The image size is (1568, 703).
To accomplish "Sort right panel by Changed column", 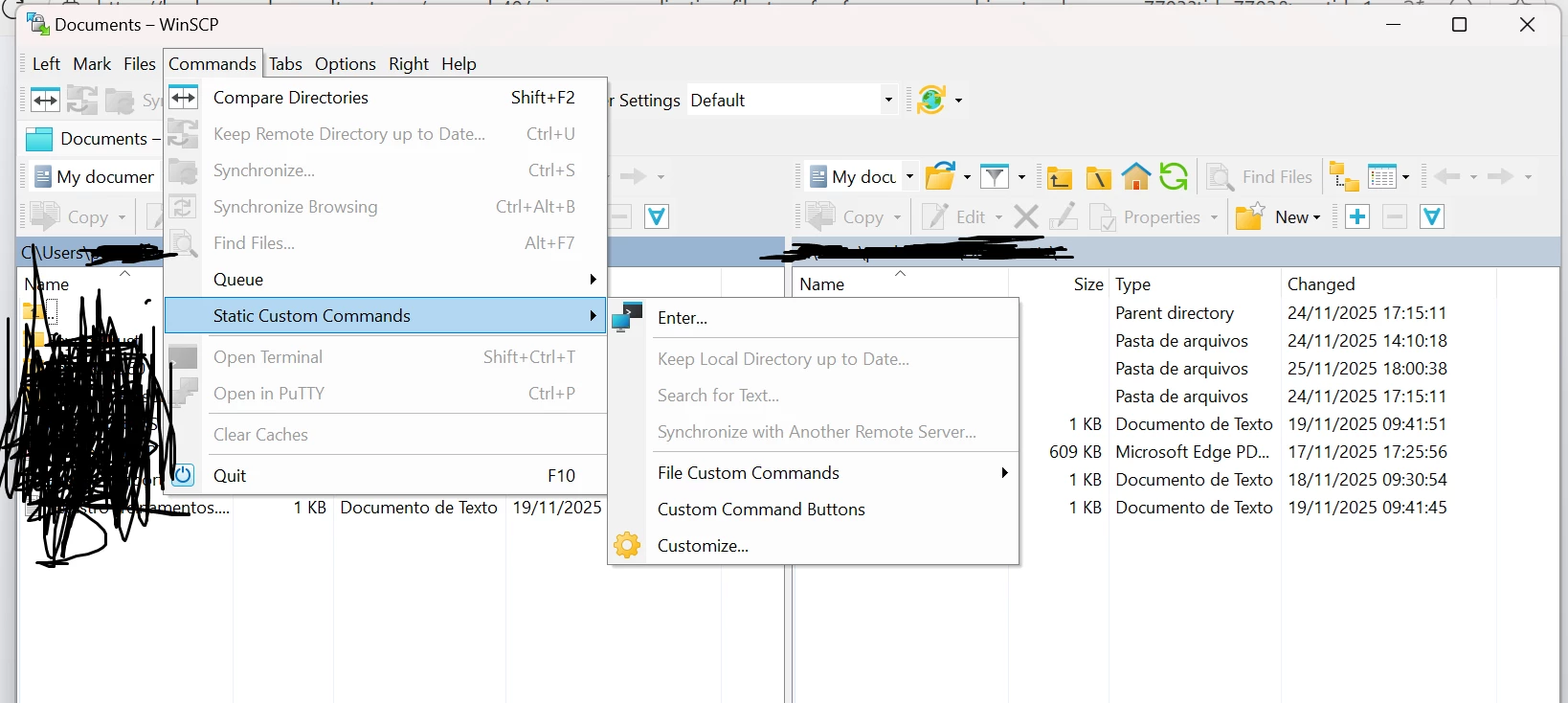I will 1388,284.
